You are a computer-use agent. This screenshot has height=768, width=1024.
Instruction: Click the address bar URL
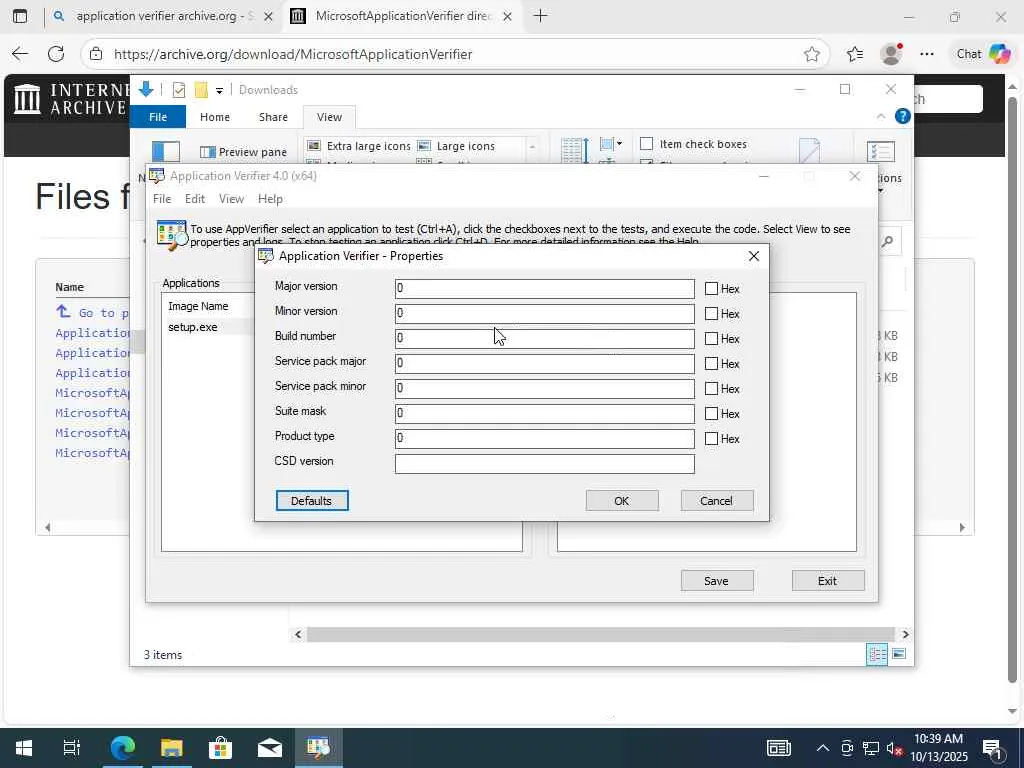click(293, 54)
